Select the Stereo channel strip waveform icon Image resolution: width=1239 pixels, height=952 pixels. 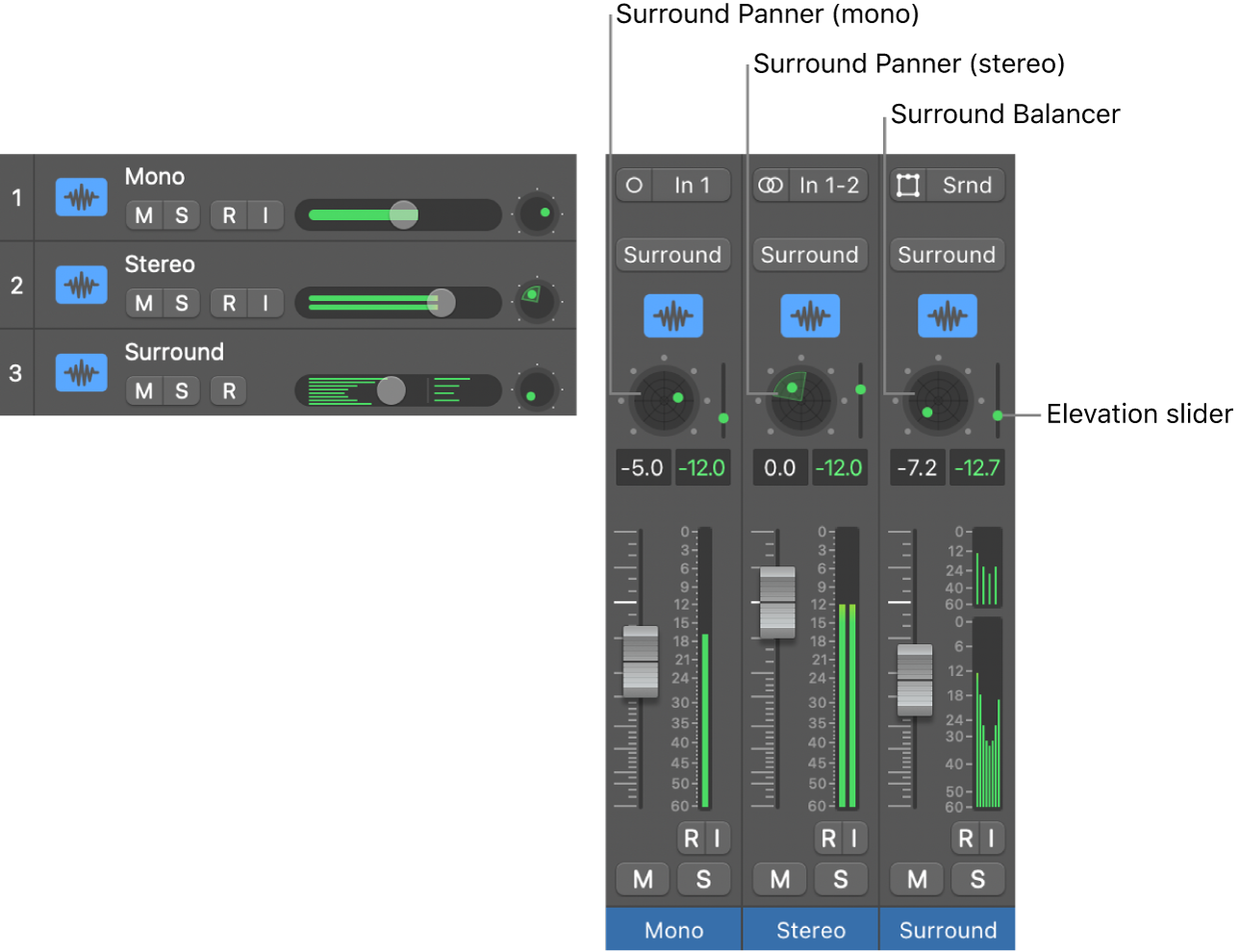(x=810, y=315)
